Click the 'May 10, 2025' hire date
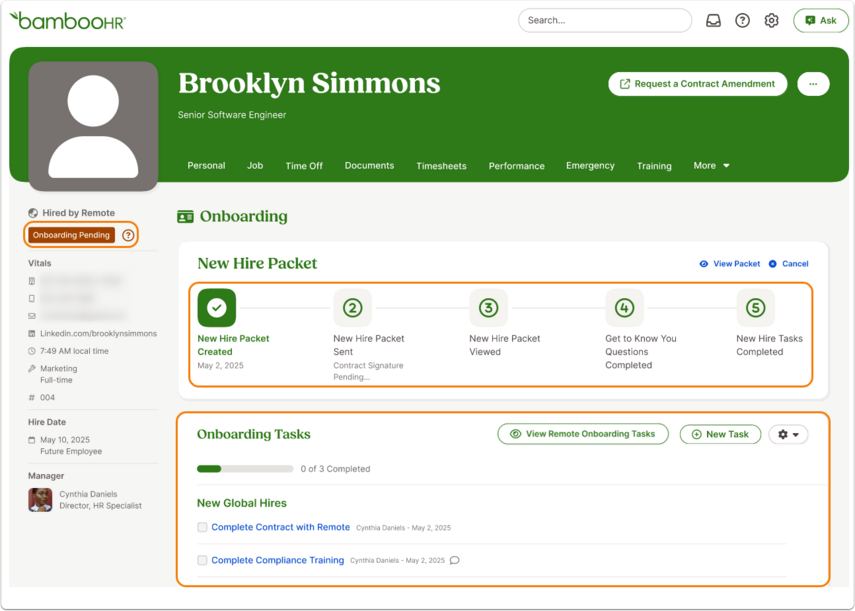855x611 pixels. pyautogui.click(x=65, y=440)
